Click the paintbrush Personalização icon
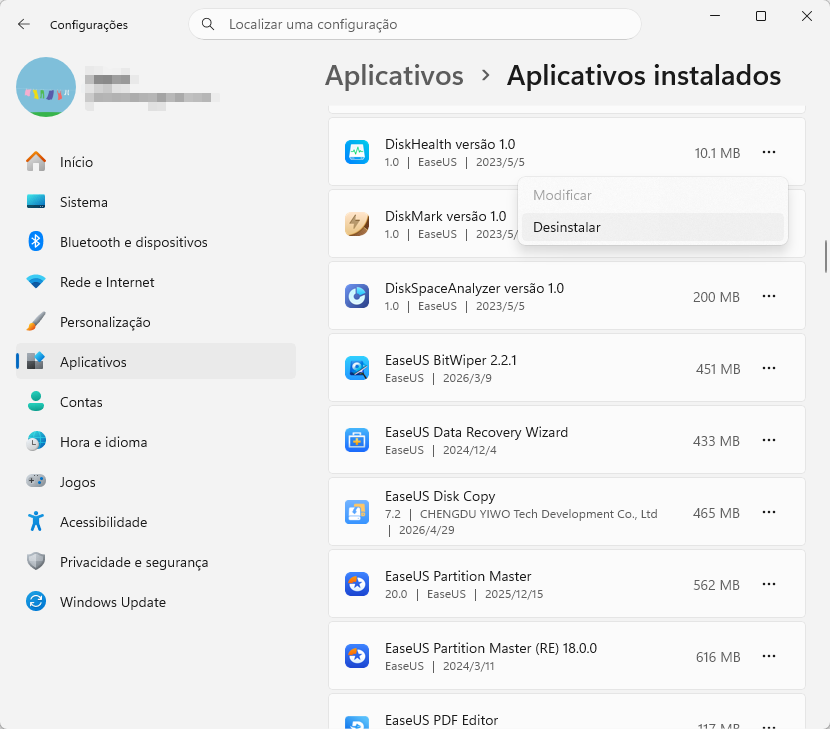 (x=36, y=321)
